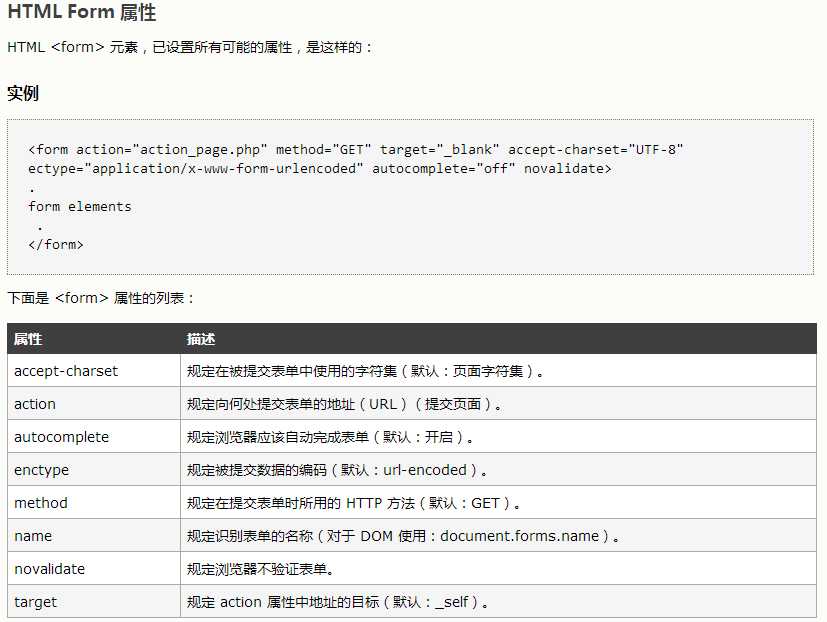The height and width of the screenshot is (622, 827).
Task: Click description '规定浏览器不验证表单。'
Action: (498, 568)
